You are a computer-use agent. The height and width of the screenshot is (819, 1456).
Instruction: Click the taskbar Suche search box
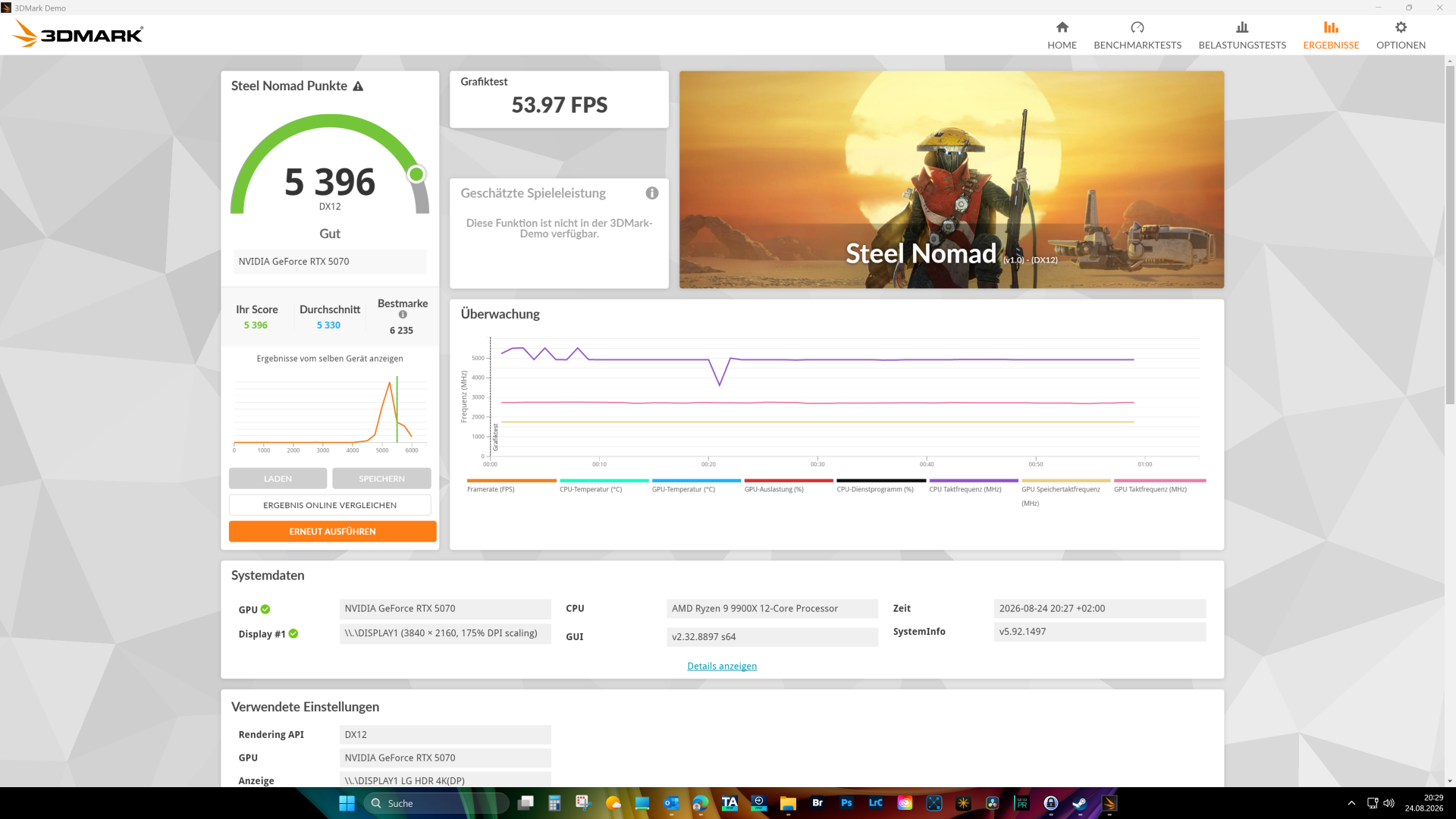[x=436, y=803]
